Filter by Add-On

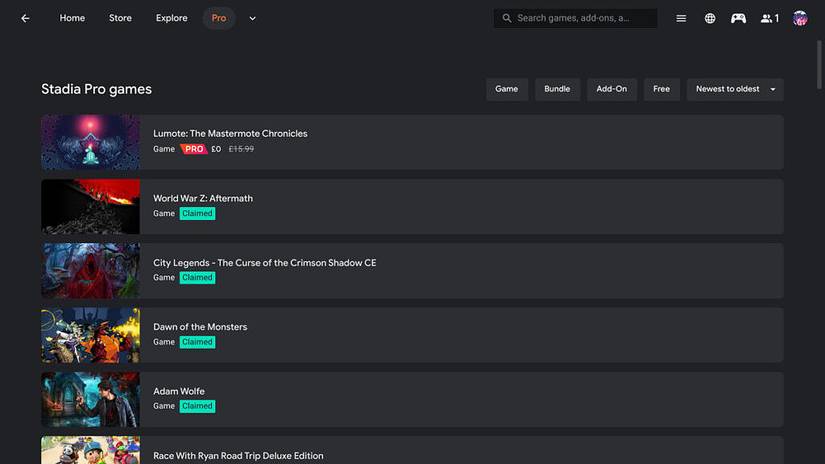coord(611,89)
